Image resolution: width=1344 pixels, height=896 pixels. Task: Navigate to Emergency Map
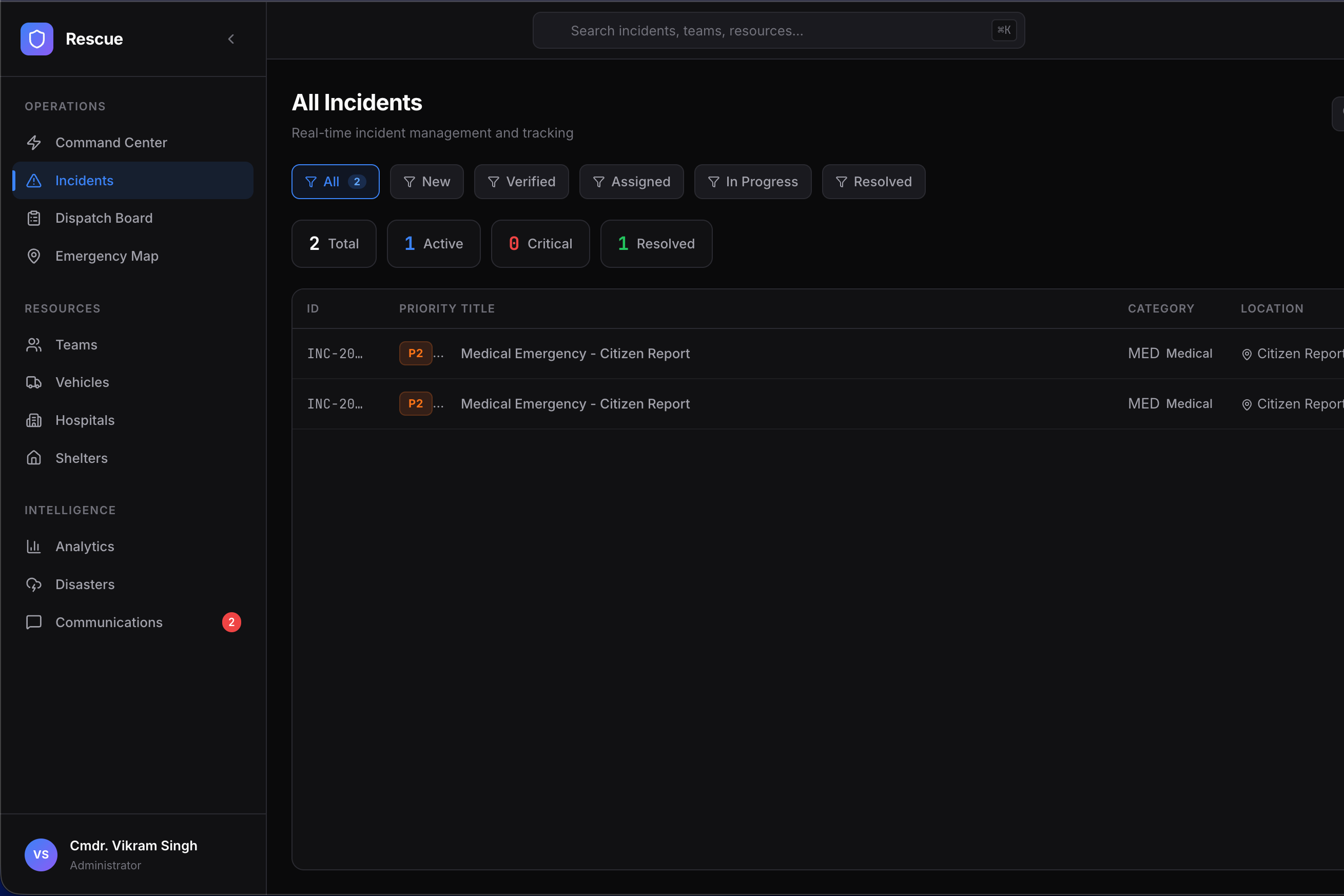[132, 256]
